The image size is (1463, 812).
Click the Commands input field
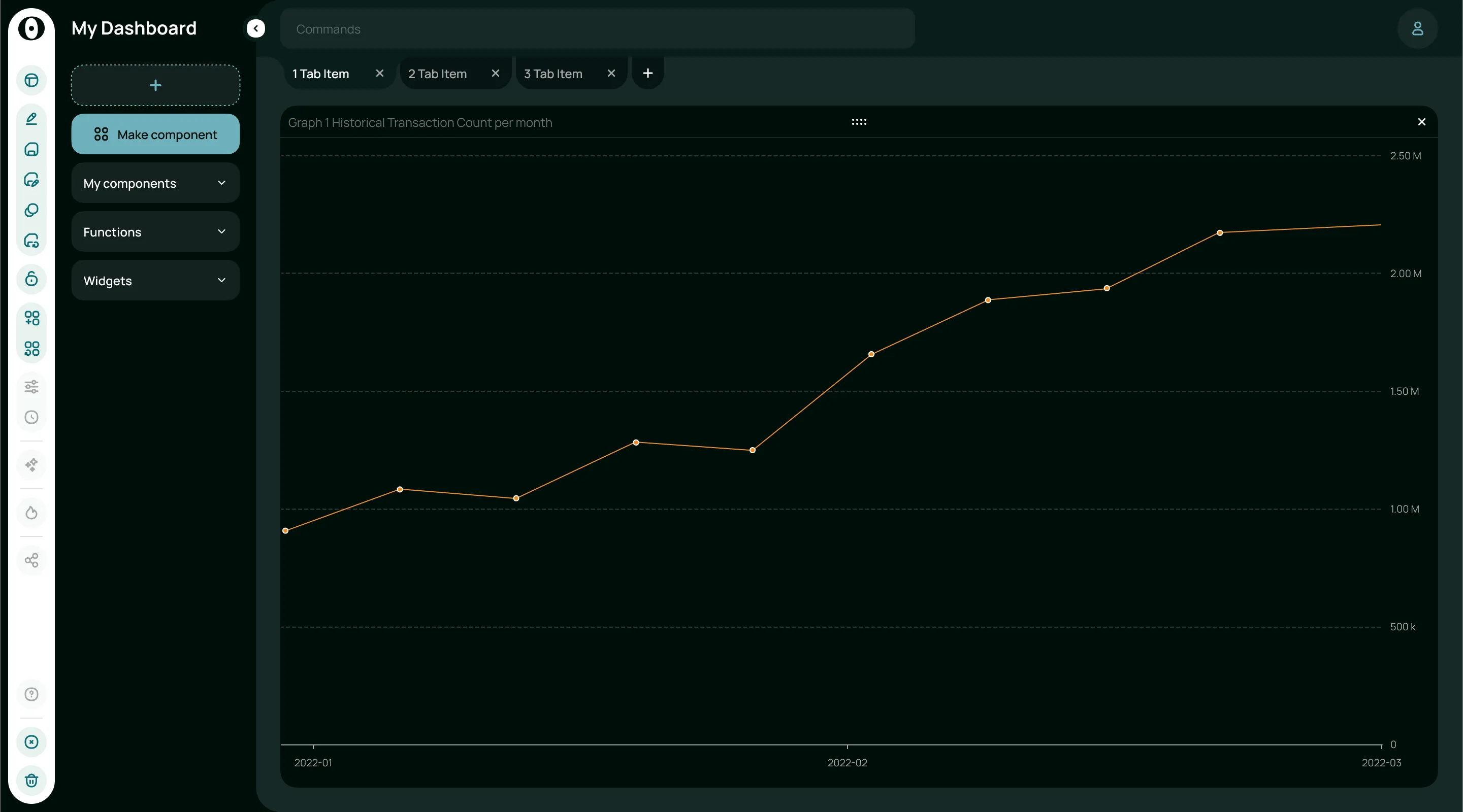click(x=596, y=29)
